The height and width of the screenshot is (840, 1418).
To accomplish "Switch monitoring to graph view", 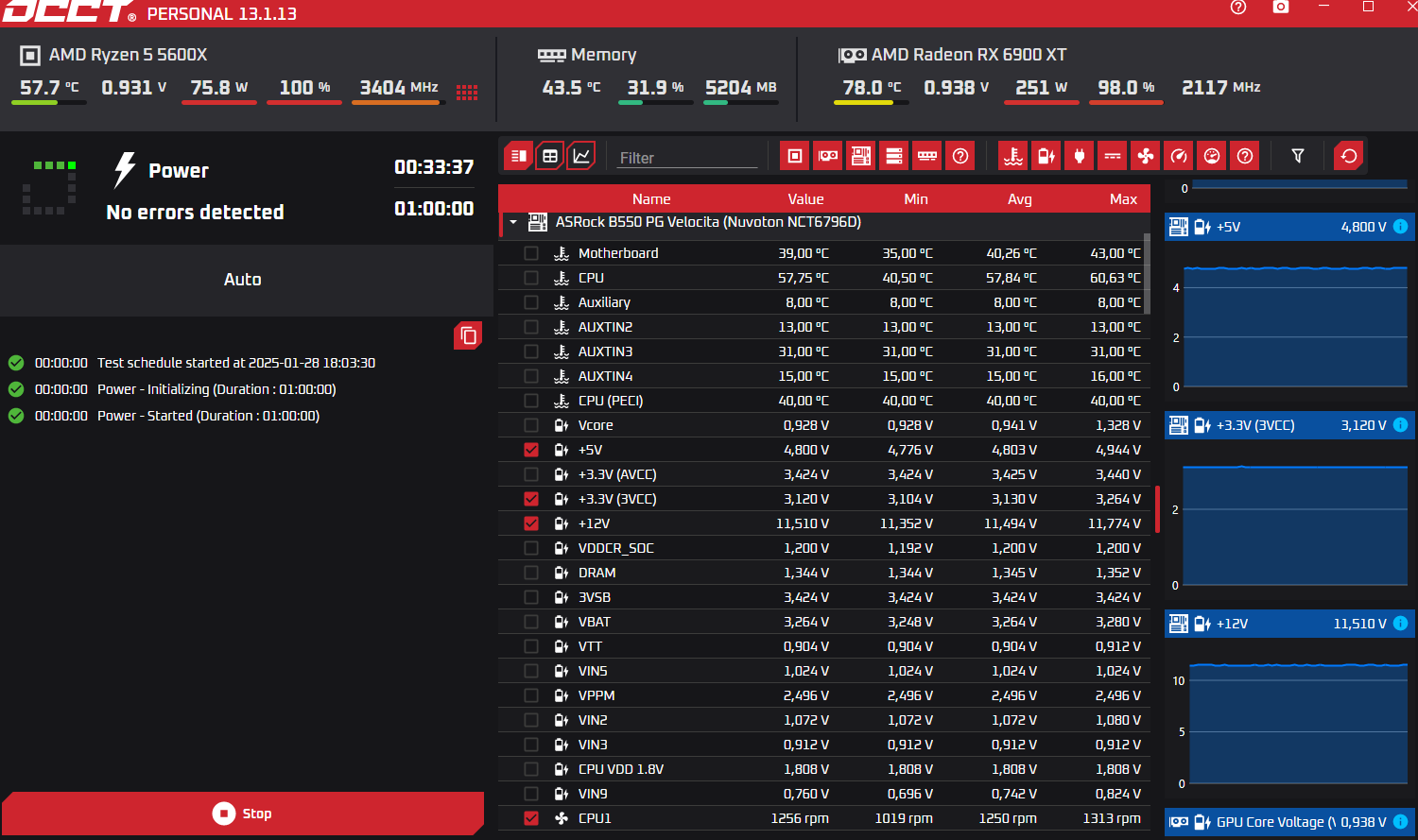I will pyautogui.click(x=581, y=156).
